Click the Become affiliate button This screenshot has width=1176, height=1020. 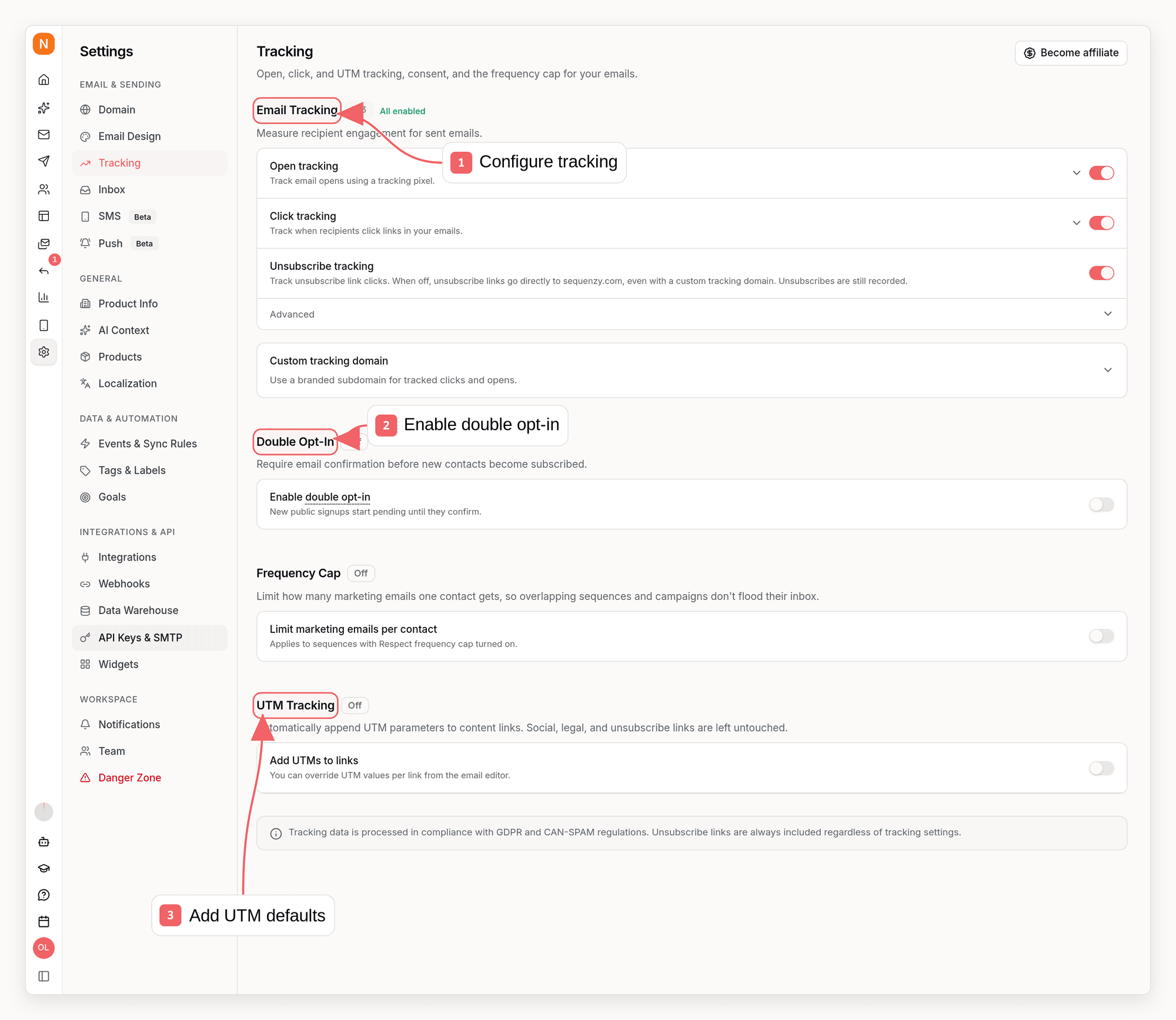click(1071, 53)
